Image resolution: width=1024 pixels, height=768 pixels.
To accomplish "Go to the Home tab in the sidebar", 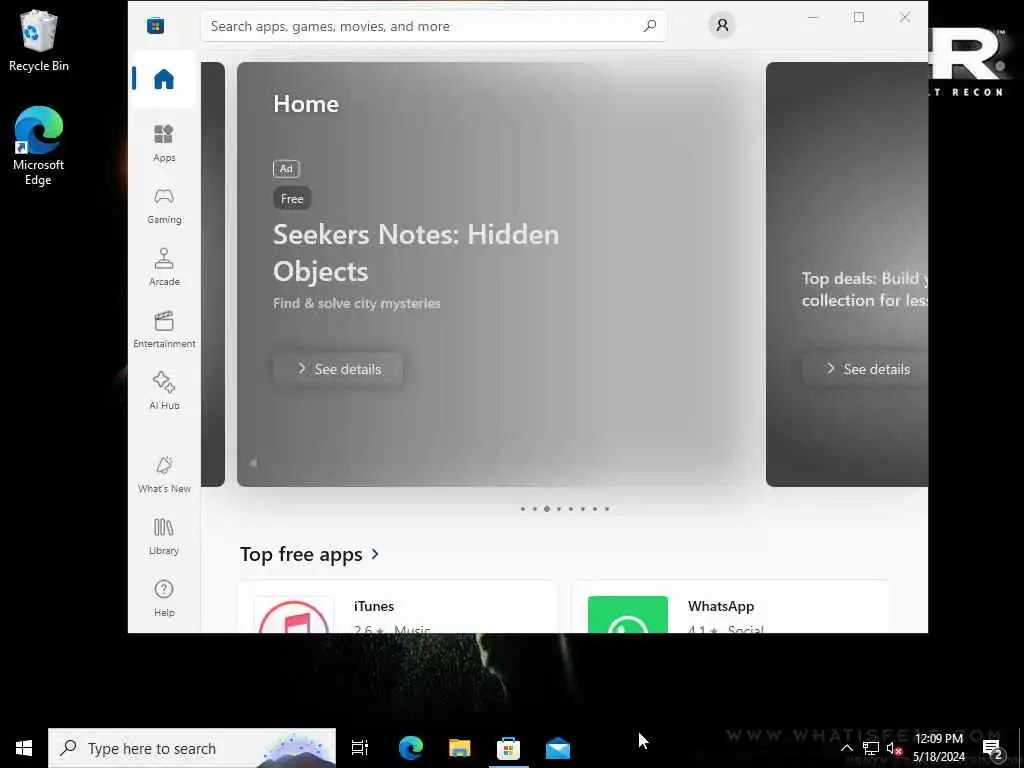I will pyautogui.click(x=164, y=79).
